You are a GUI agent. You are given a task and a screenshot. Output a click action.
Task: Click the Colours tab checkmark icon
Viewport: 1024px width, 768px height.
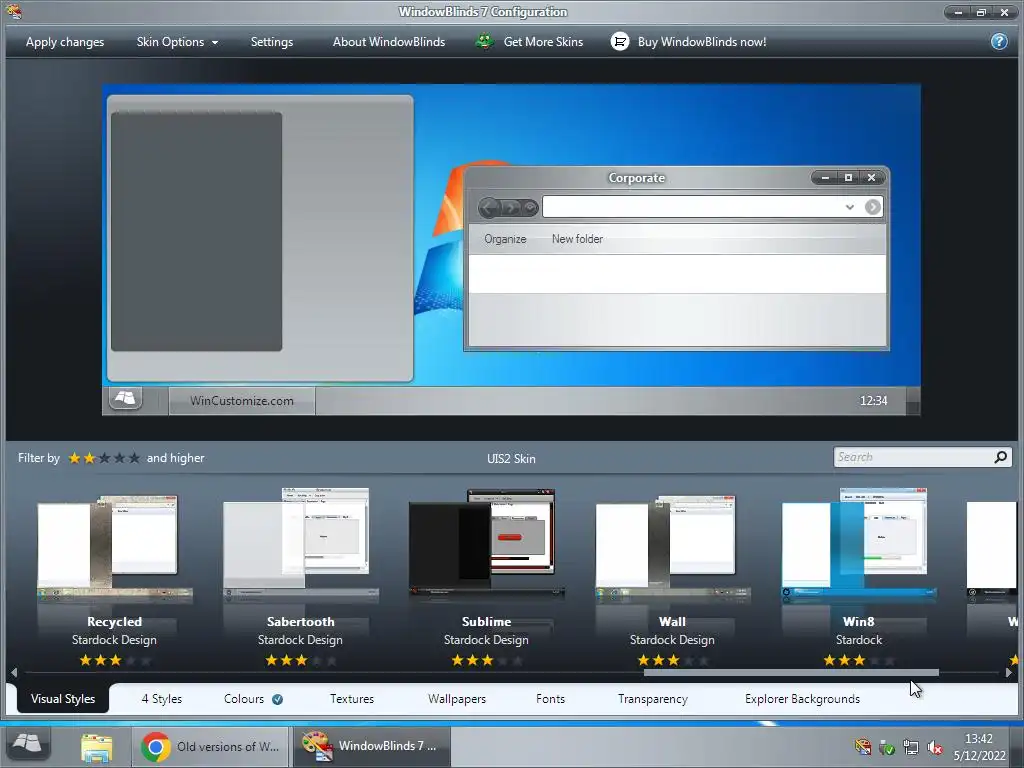[x=278, y=699]
